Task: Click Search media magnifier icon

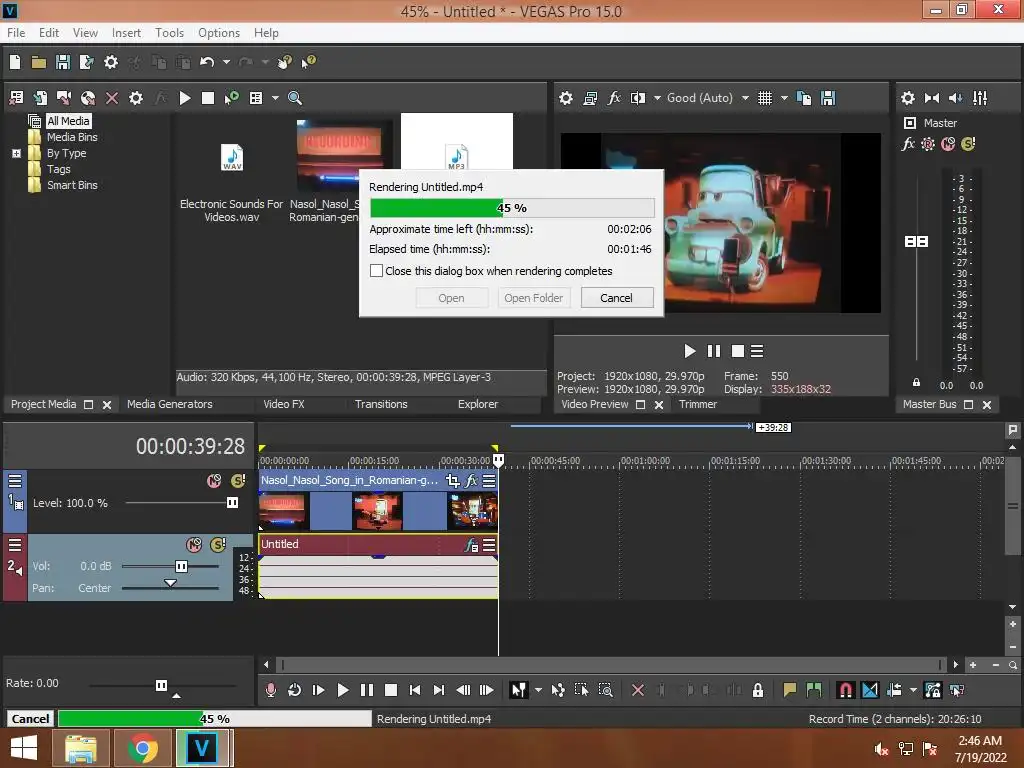Action: coord(295,98)
